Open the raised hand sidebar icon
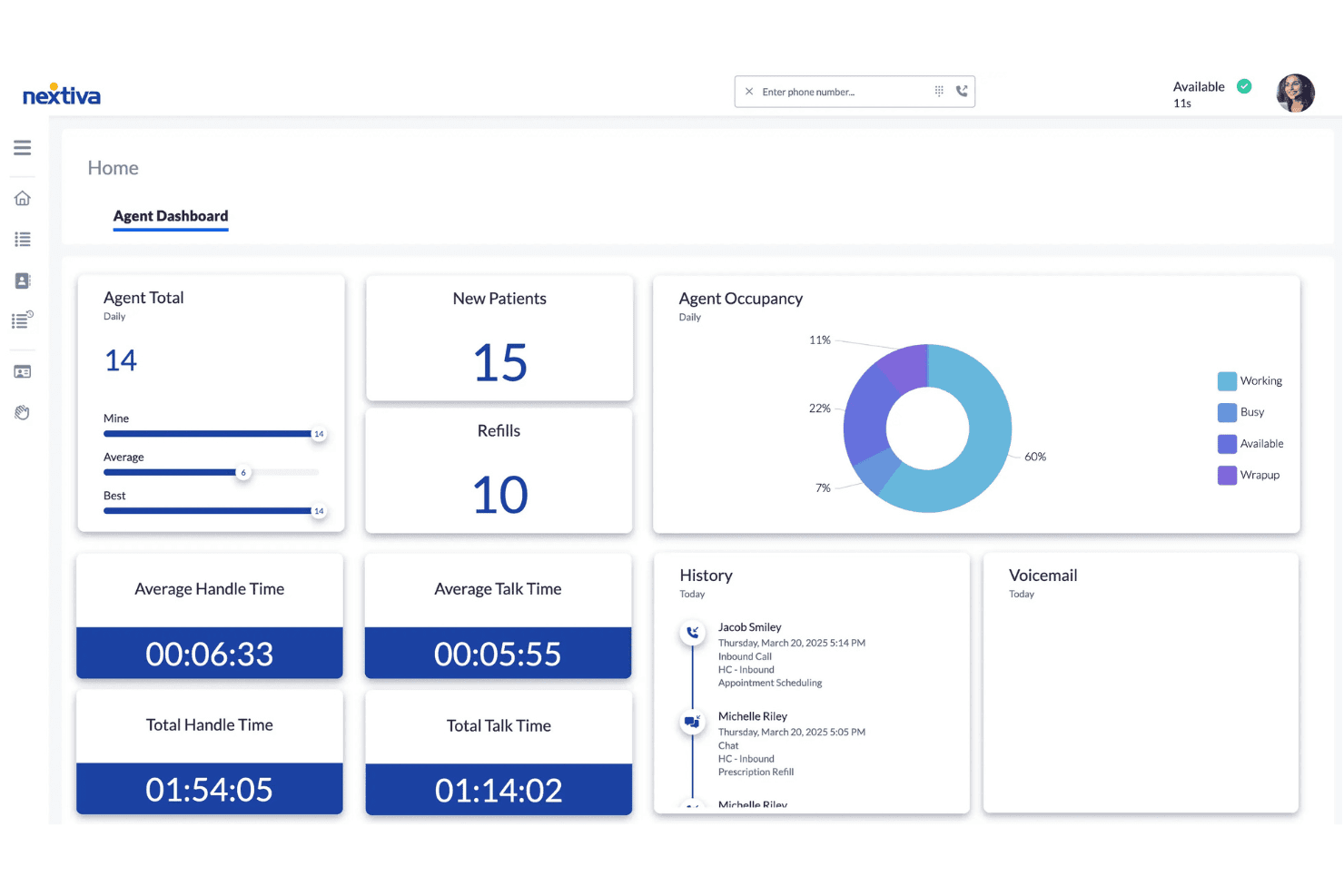Screen dimensions: 1344x896 pyautogui.click(x=23, y=413)
